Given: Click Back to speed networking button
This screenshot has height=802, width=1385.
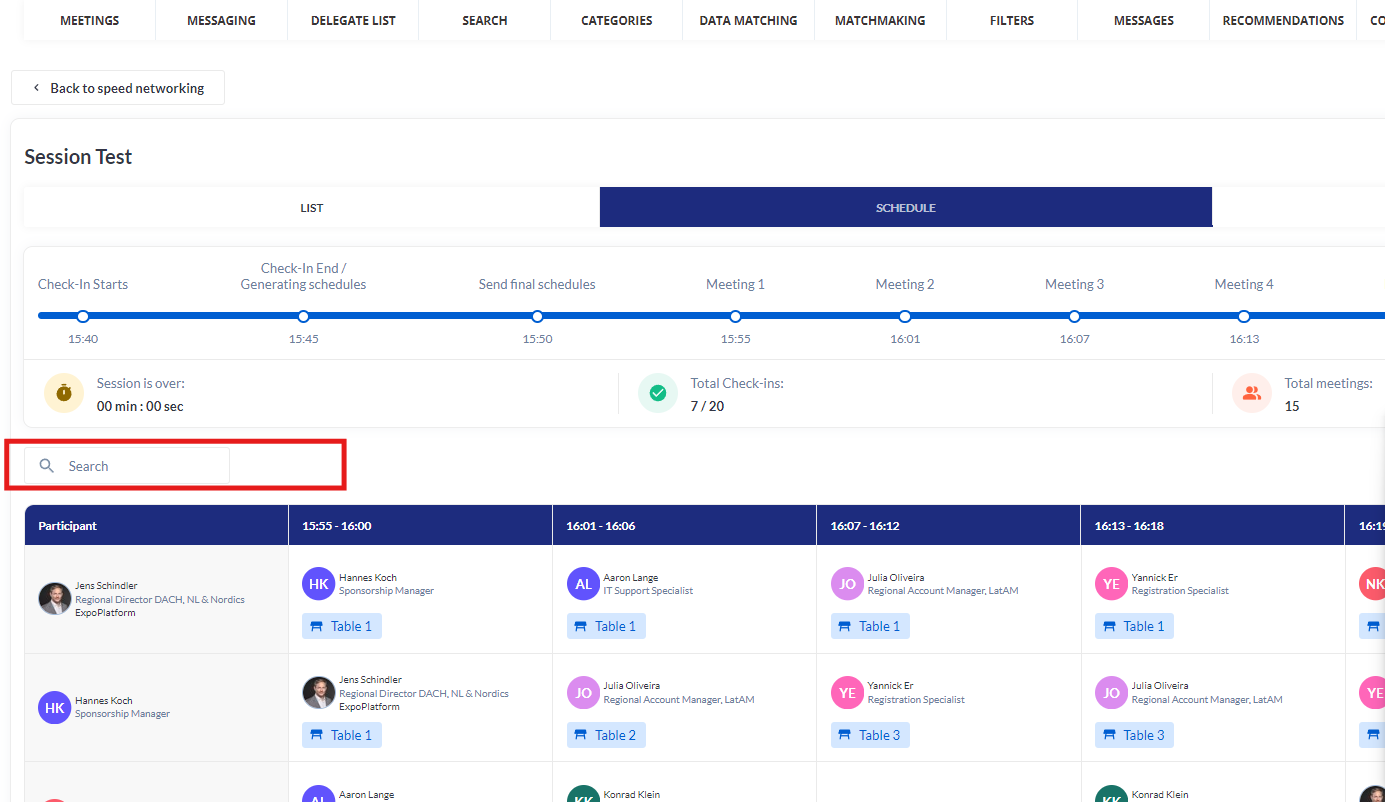Looking at the screenshot, I should (118, 88).
